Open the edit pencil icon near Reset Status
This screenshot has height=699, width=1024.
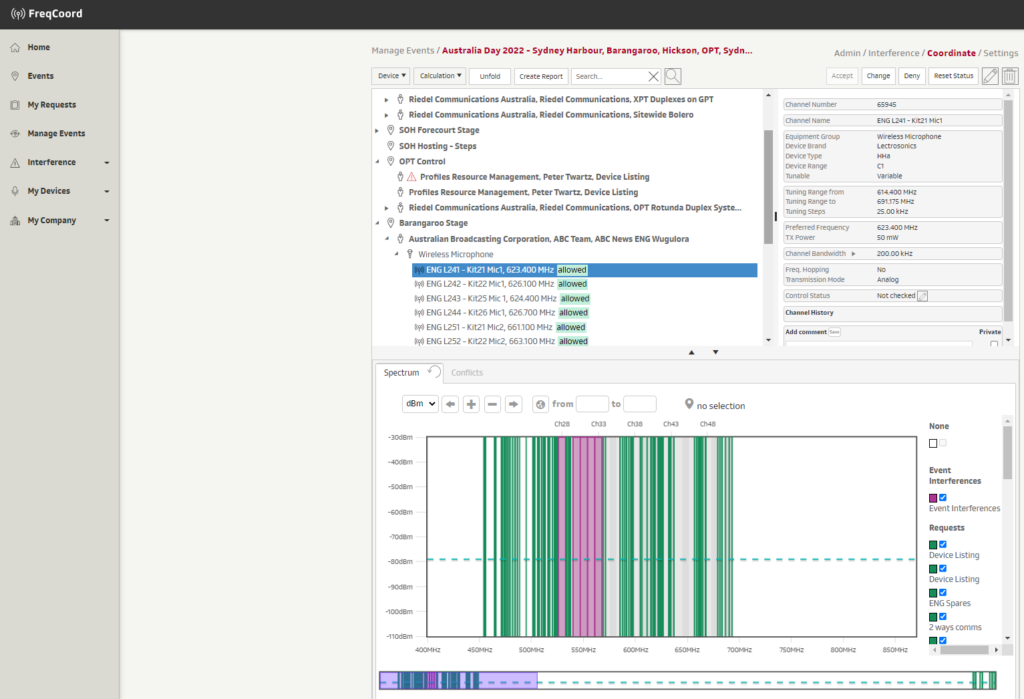989,75
